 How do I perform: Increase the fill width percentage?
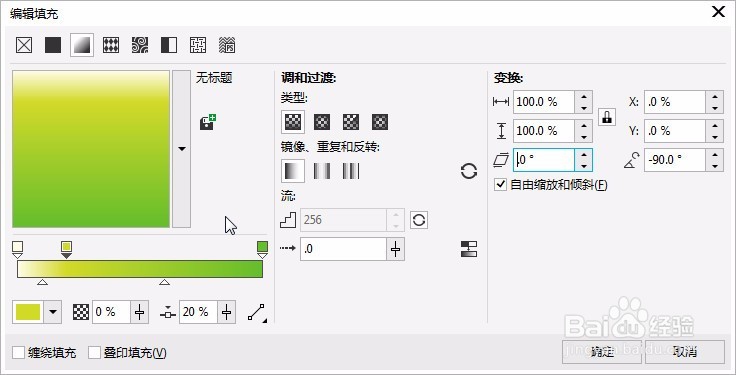[583, 96]
